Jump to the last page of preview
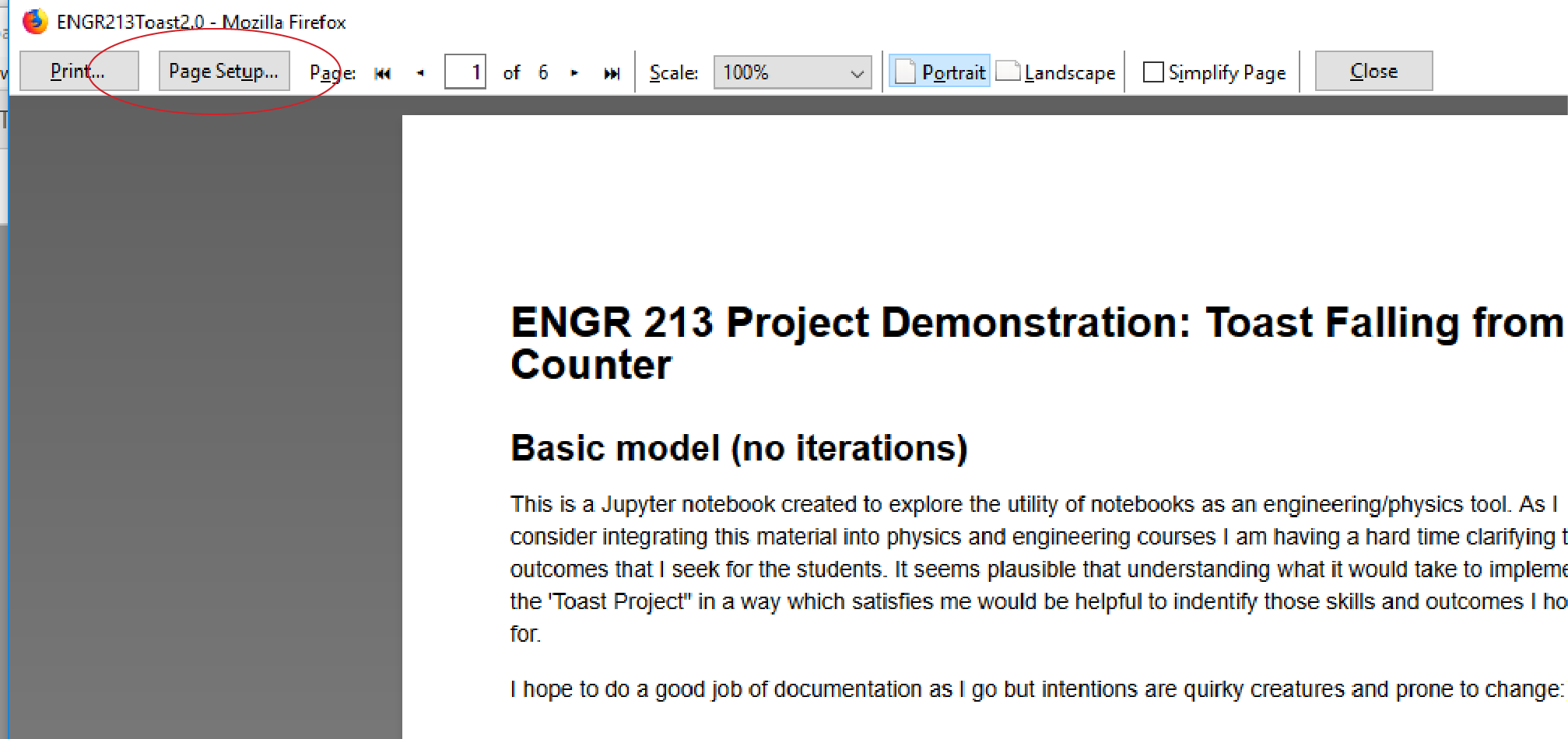1568x739 pixels. pyautogui.click(x=612, y=73)
